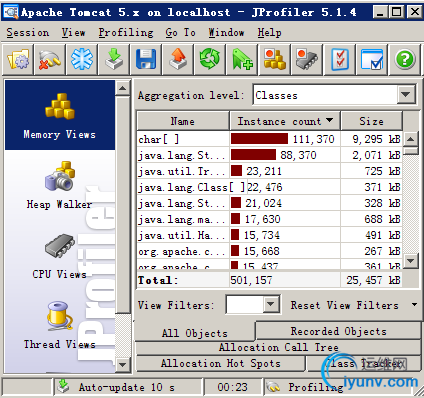Click the record allocations icon with yellow cubes

[274, 60]
